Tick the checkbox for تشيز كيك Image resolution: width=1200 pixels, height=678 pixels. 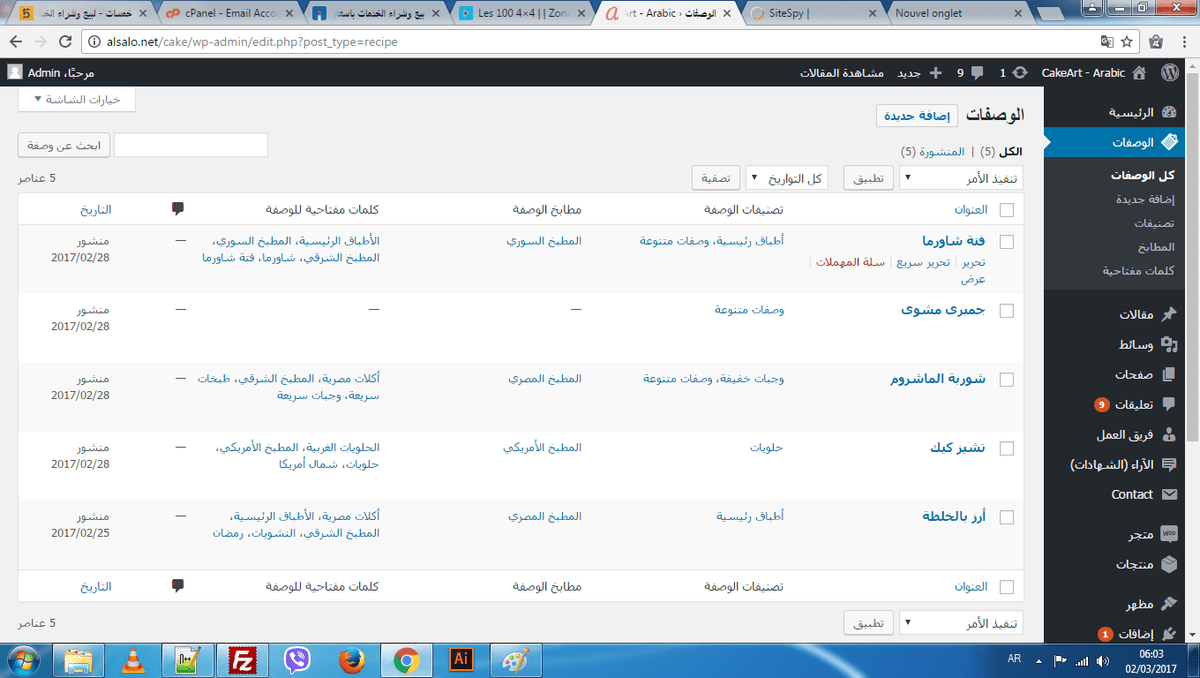(x=1006, y=448)
